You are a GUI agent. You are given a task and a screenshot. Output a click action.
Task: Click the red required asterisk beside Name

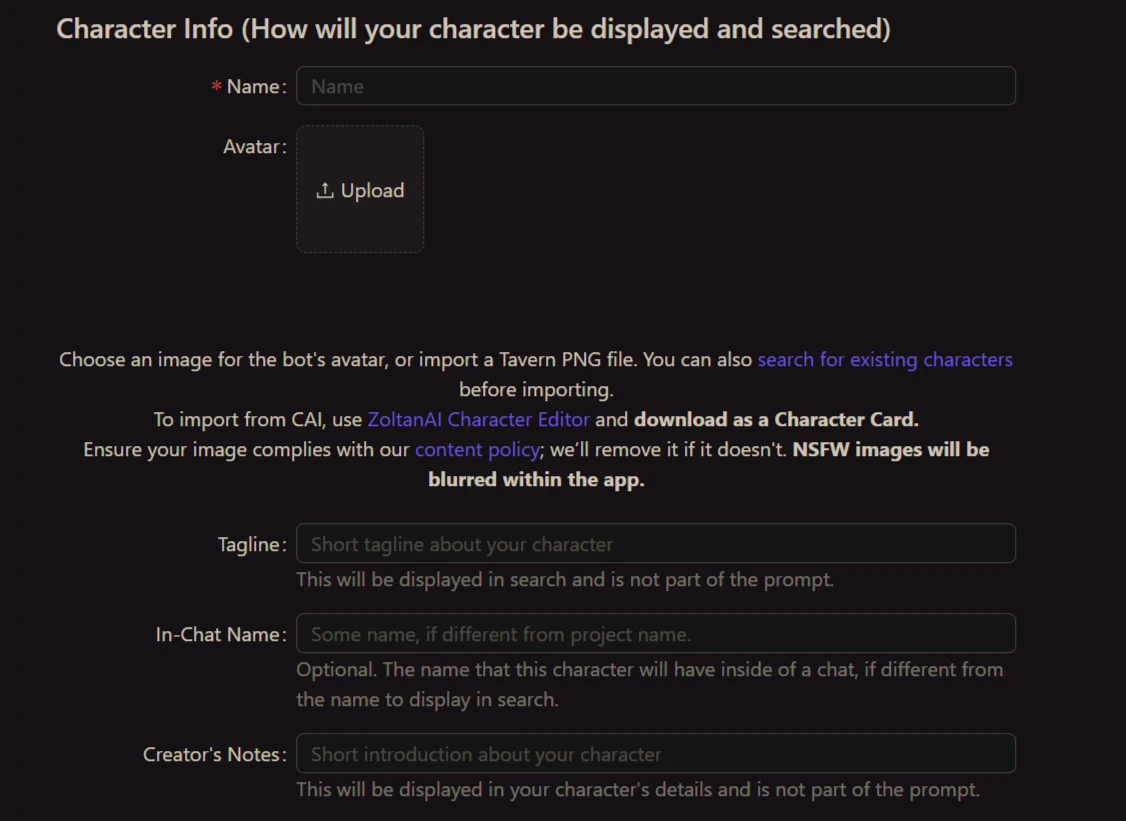(216, 88)
